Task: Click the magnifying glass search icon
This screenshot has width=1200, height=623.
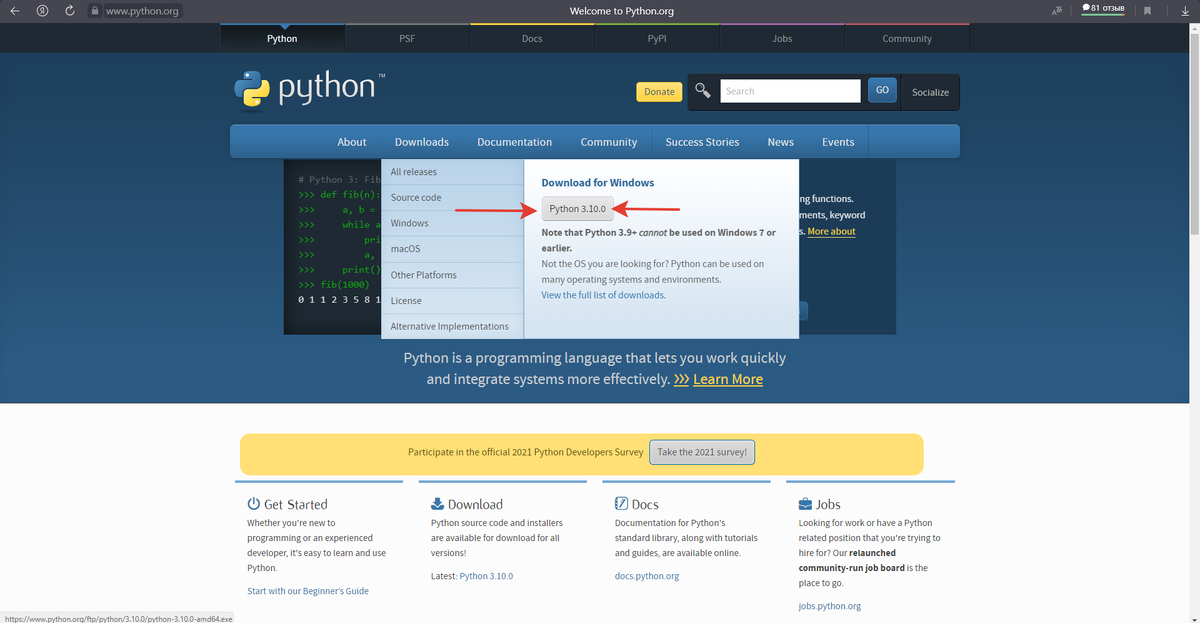Action: (x=703, y=91)
